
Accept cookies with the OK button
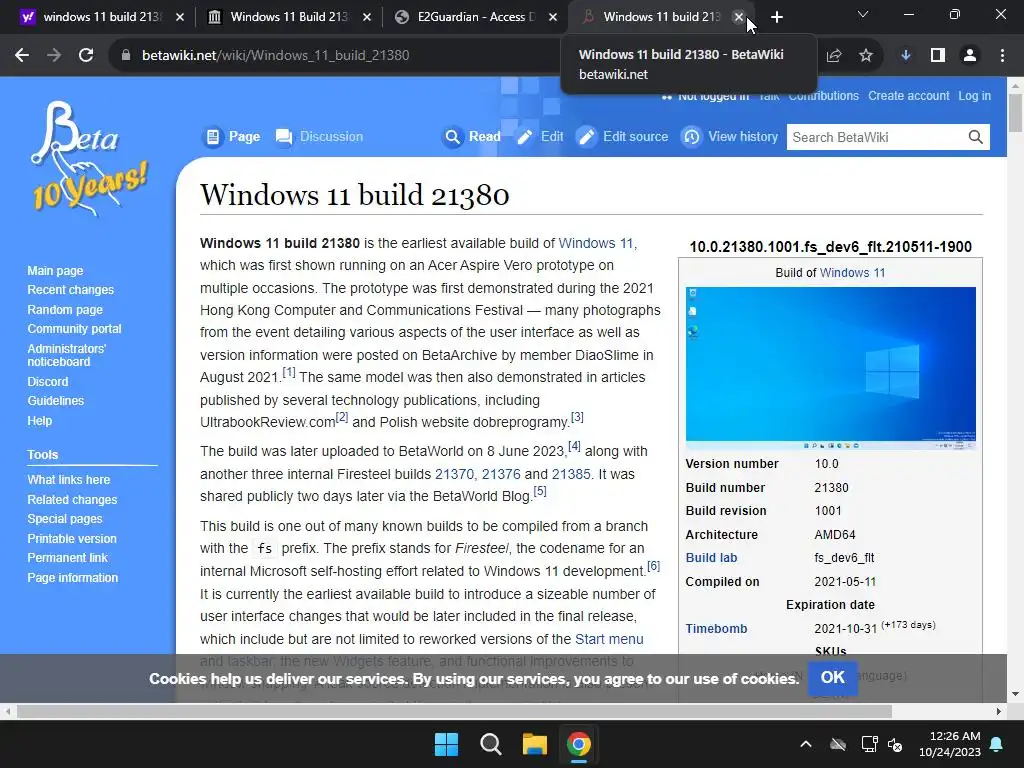click(x=833, y=678)
